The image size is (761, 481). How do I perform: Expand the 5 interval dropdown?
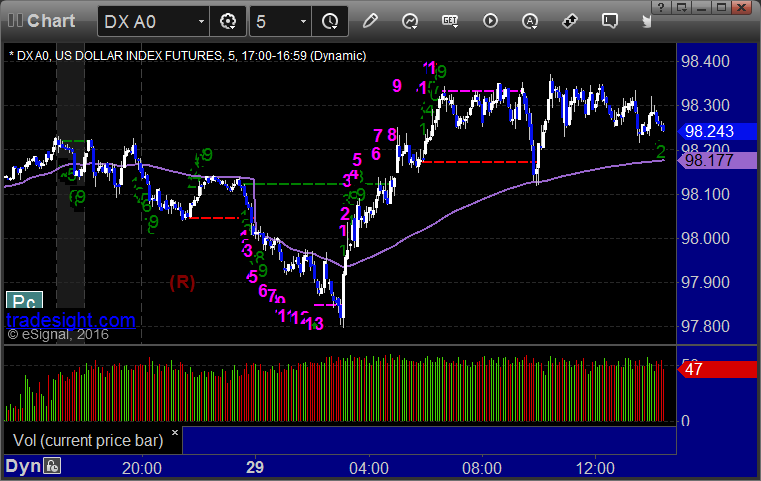click(303, 21)
